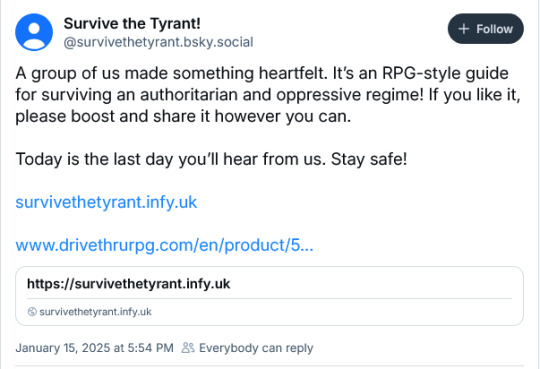Click the people icon beside reply settings

[188, 348]
